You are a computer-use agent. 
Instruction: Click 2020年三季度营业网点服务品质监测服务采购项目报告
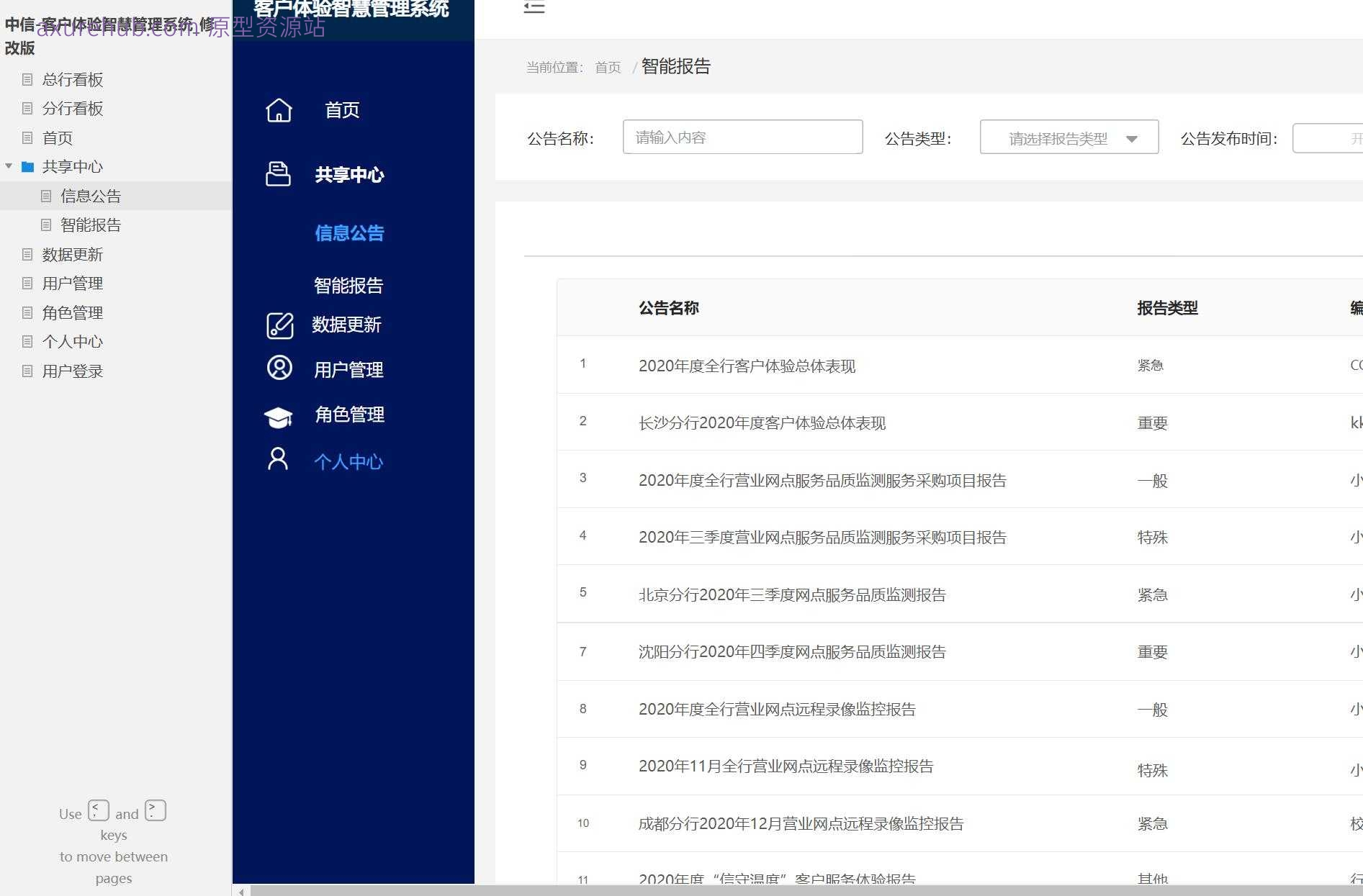[x=822, y=538]
